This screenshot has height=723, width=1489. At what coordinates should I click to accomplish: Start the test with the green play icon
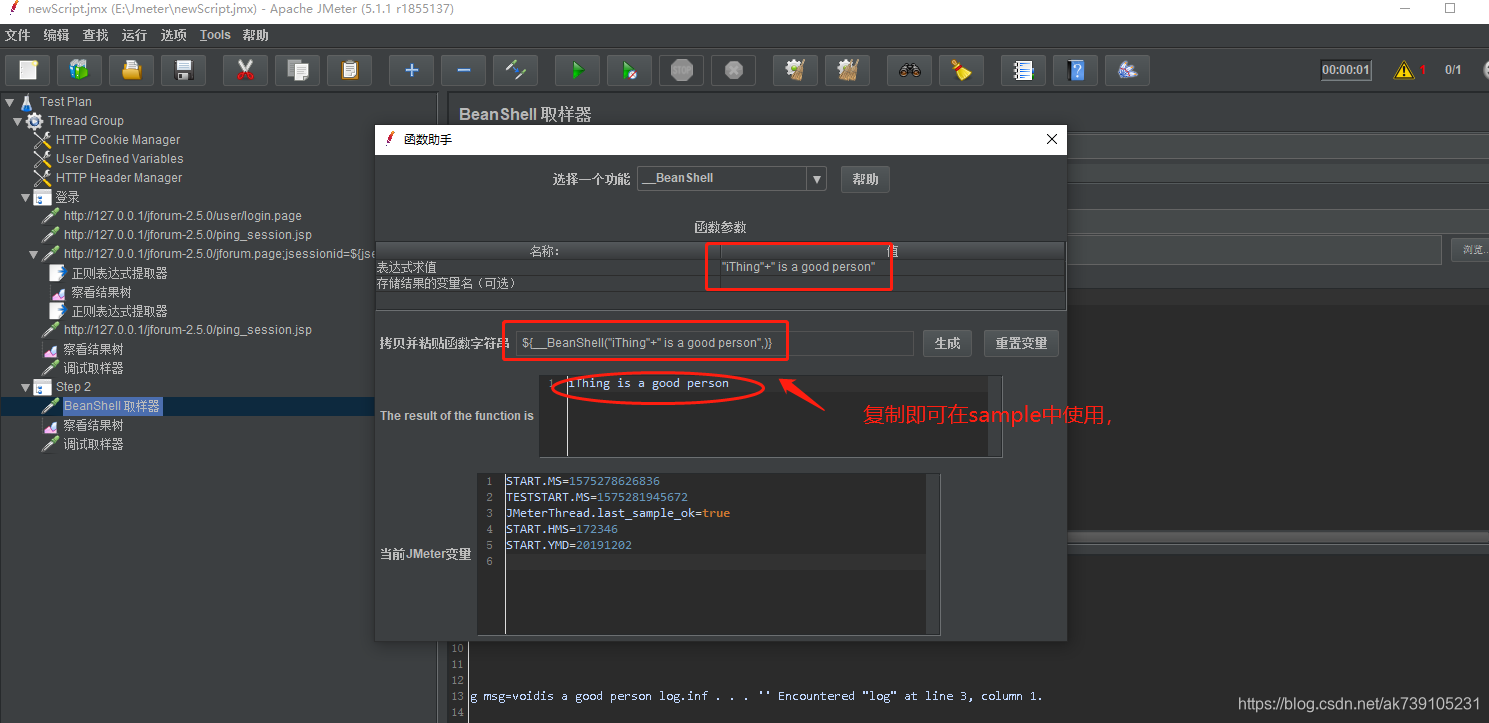[577, 70]
